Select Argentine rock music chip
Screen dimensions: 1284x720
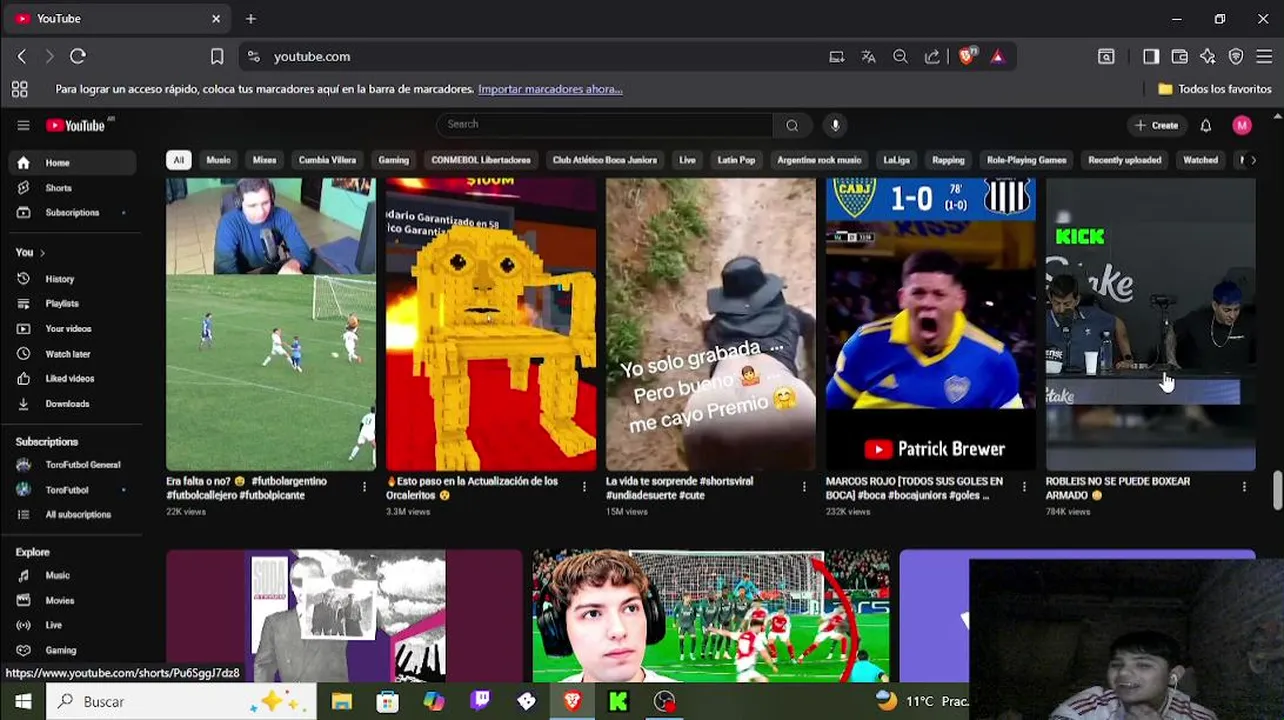click(x=819, y=160)
